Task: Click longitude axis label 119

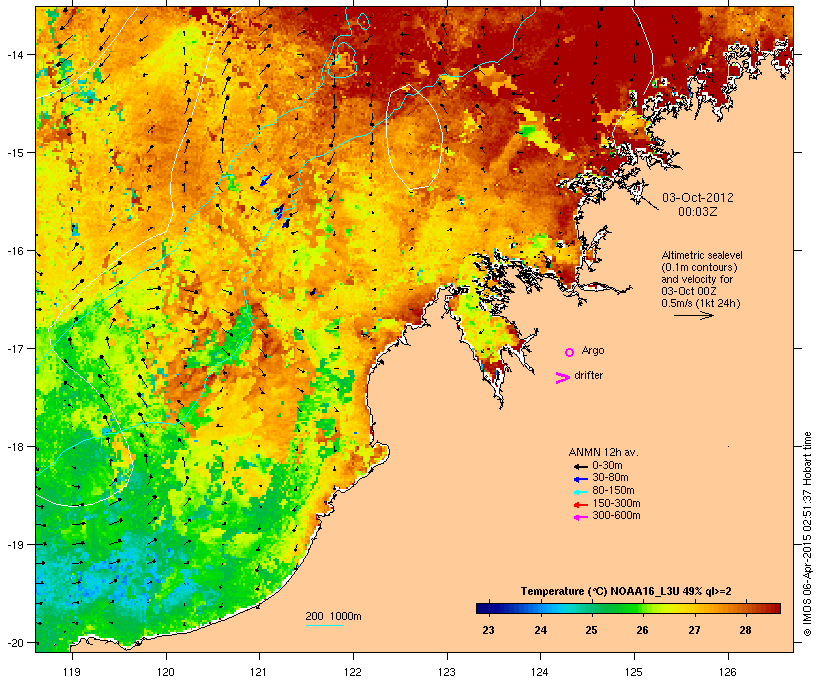Action: click(72, 672)
